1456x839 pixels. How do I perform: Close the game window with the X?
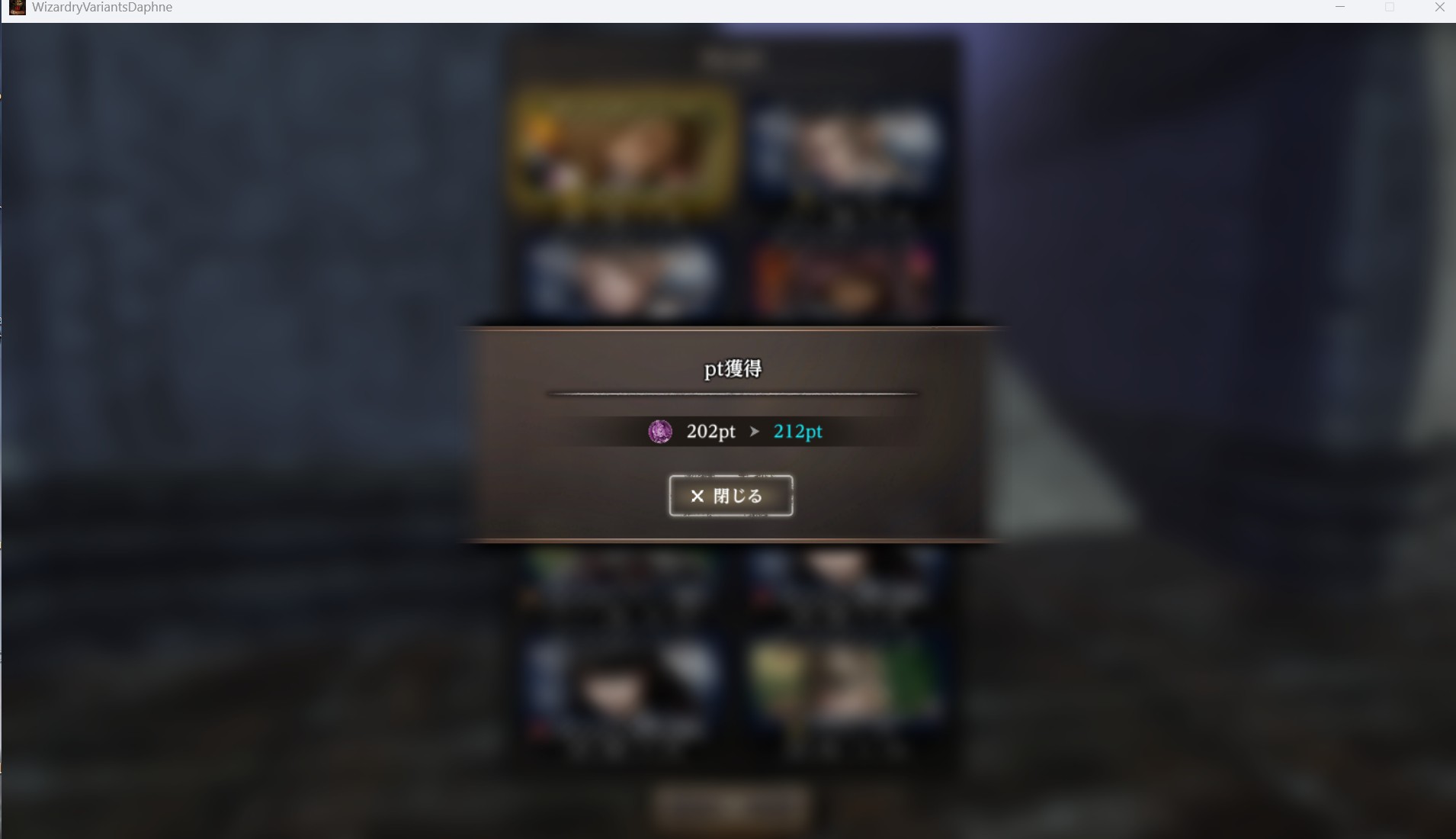tap(1439, 8)
